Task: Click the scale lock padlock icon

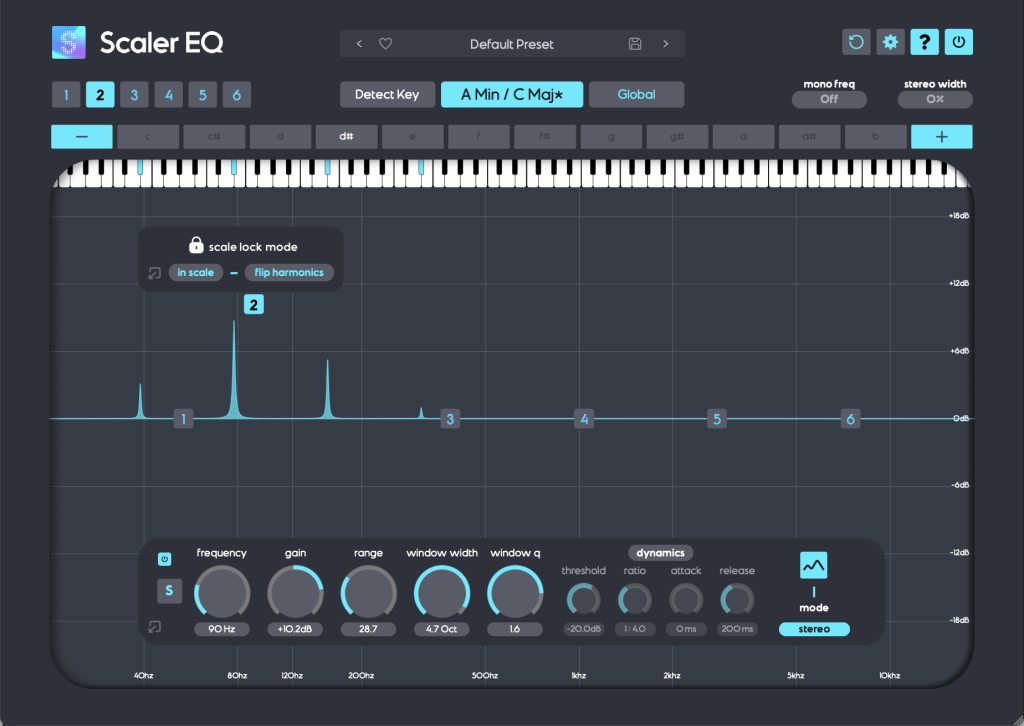Action: pos(196,245)
